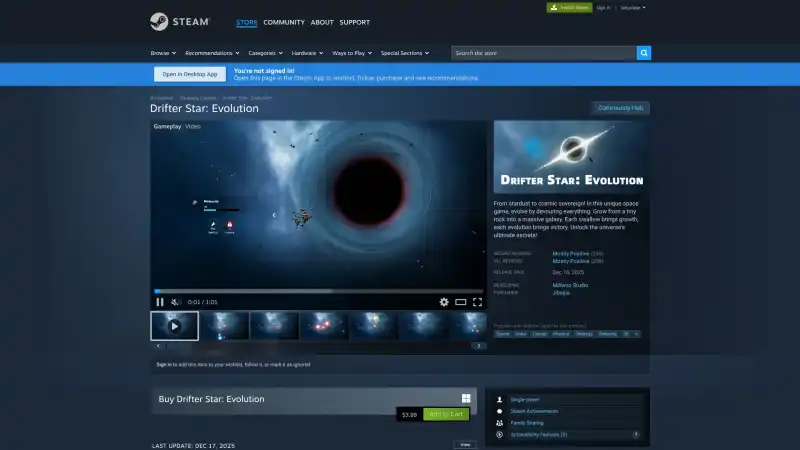Select the fourth thumbnail with red lights
800x450 pixels.
(x=324, y=326)
